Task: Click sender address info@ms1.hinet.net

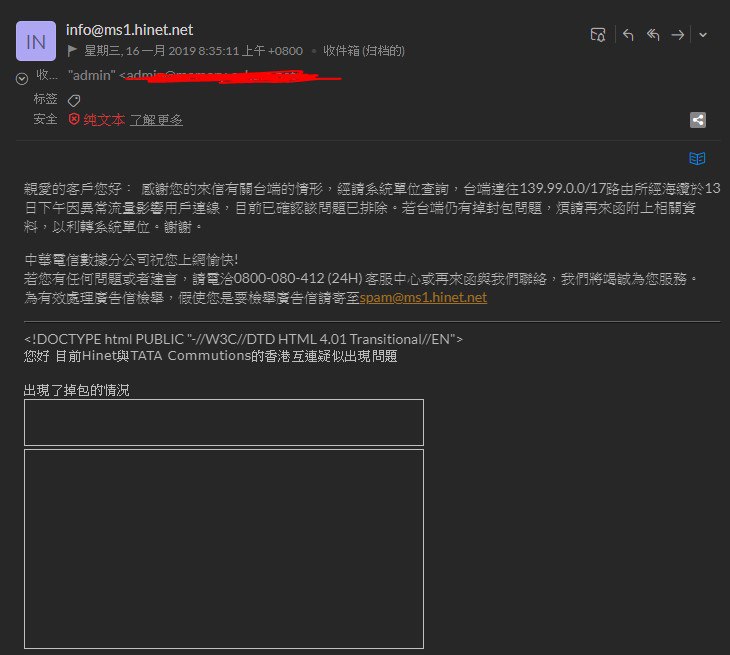Action: pos(129,30)
